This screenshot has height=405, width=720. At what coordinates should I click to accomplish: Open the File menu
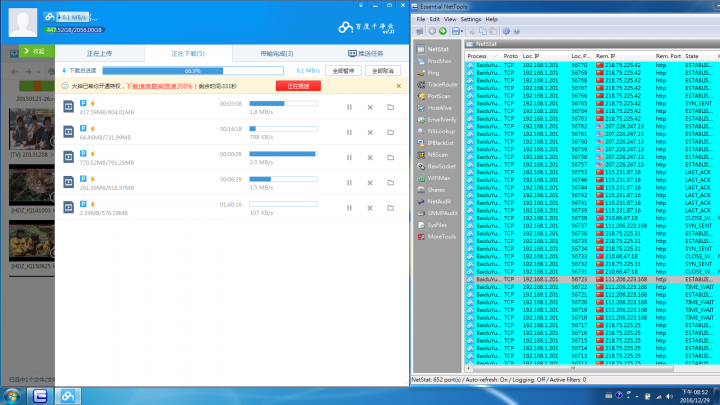click(421, 19)
